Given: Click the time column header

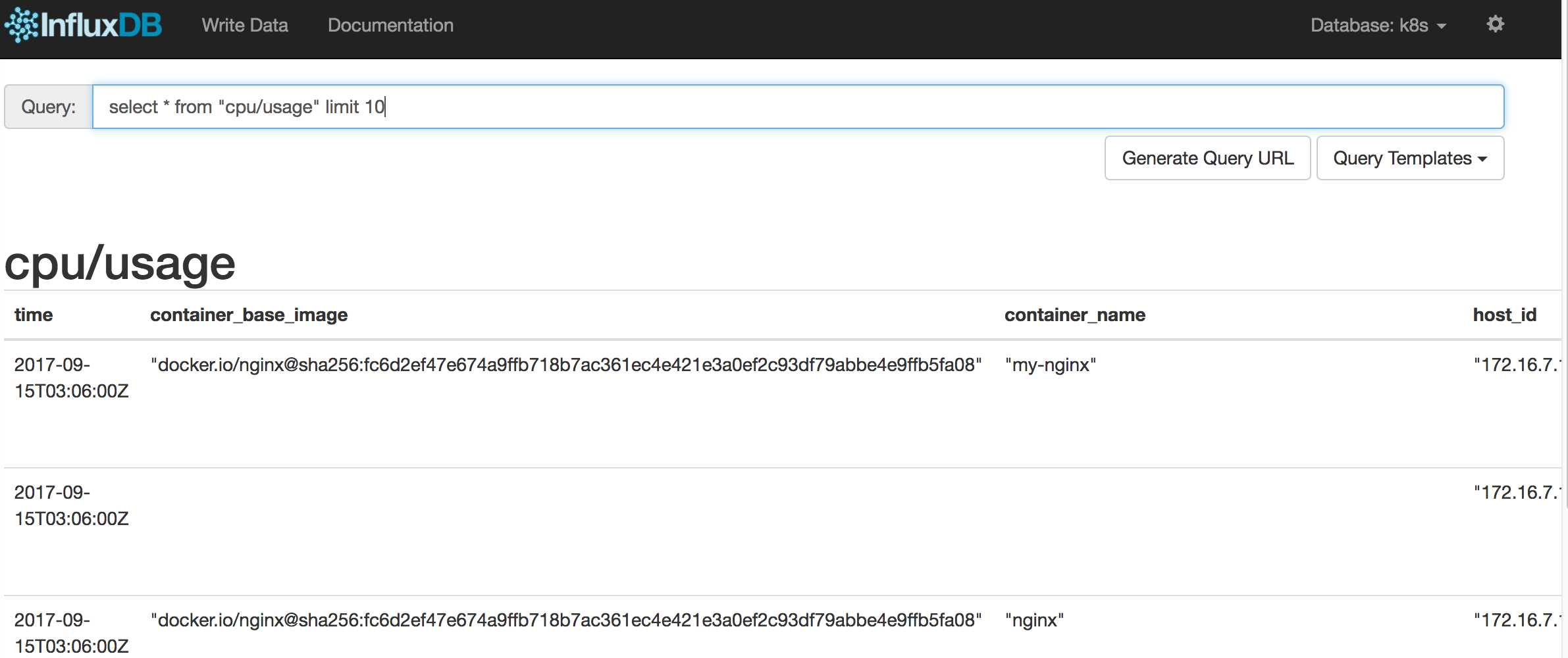Looking at the screenshot, I should (x=34, y=315).
